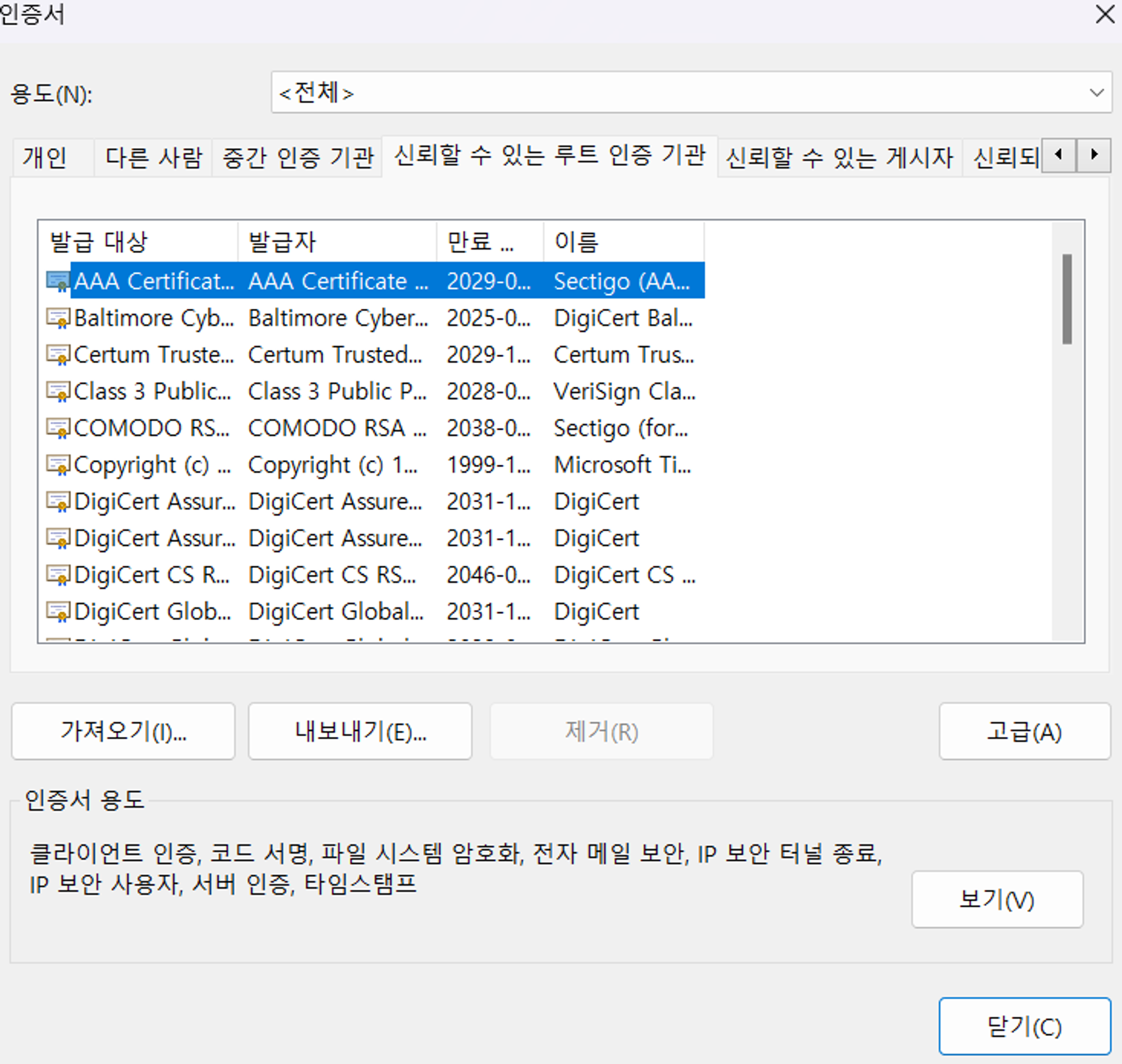Click the certificate icon for Class 3 Public

point(58,392)
